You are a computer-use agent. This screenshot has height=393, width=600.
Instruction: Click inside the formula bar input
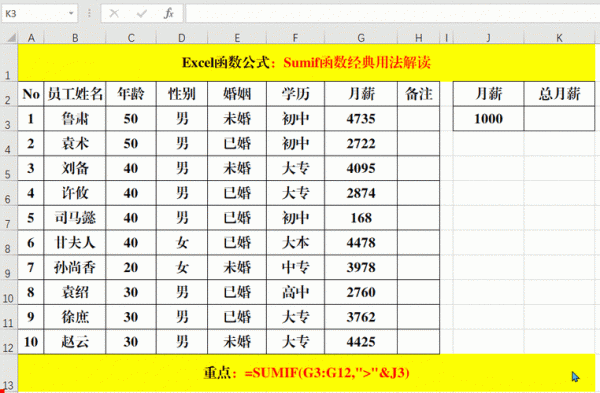pos(393,14)
